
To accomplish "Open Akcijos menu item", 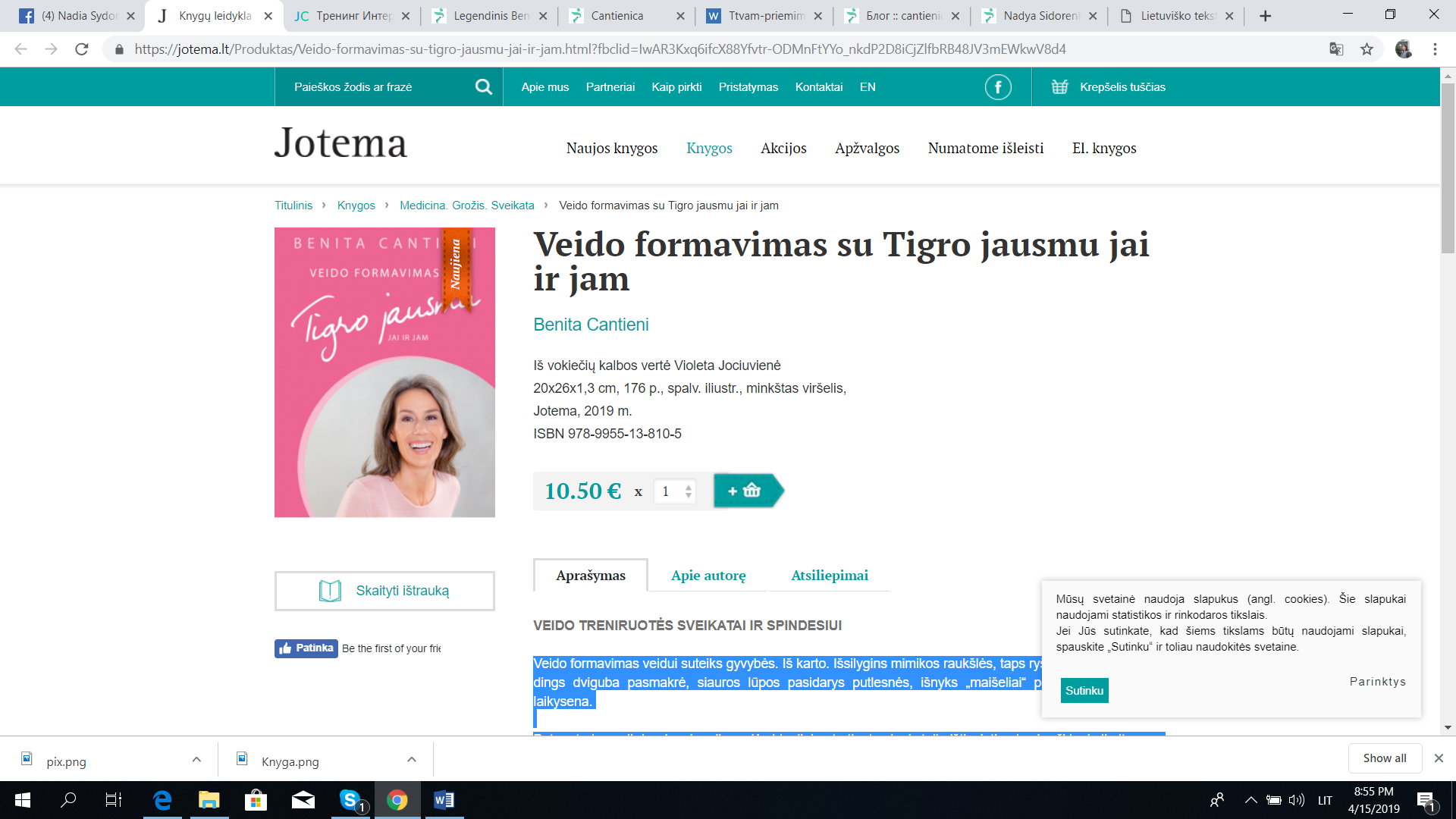I will 783,149.
